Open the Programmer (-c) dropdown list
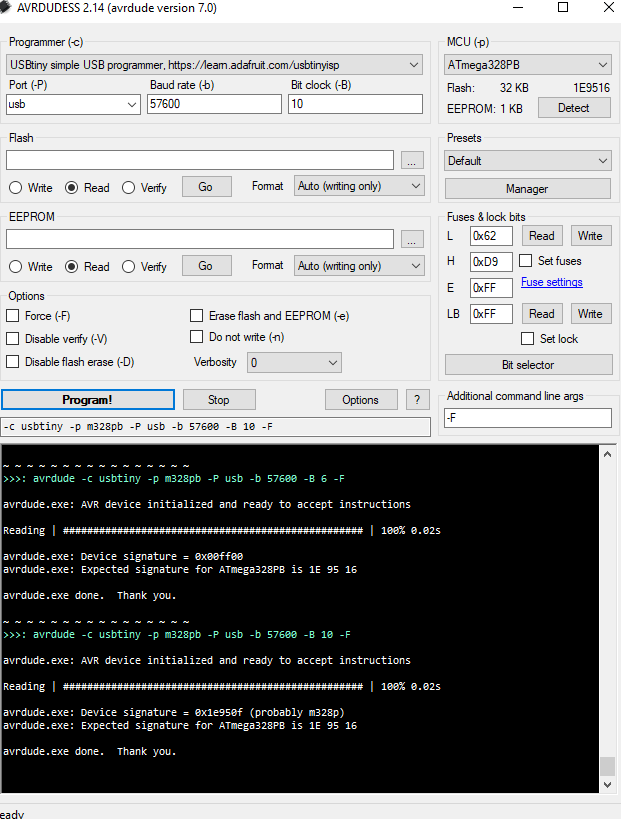621x819 pixels. pyautogui.click(x=214, y=65)
